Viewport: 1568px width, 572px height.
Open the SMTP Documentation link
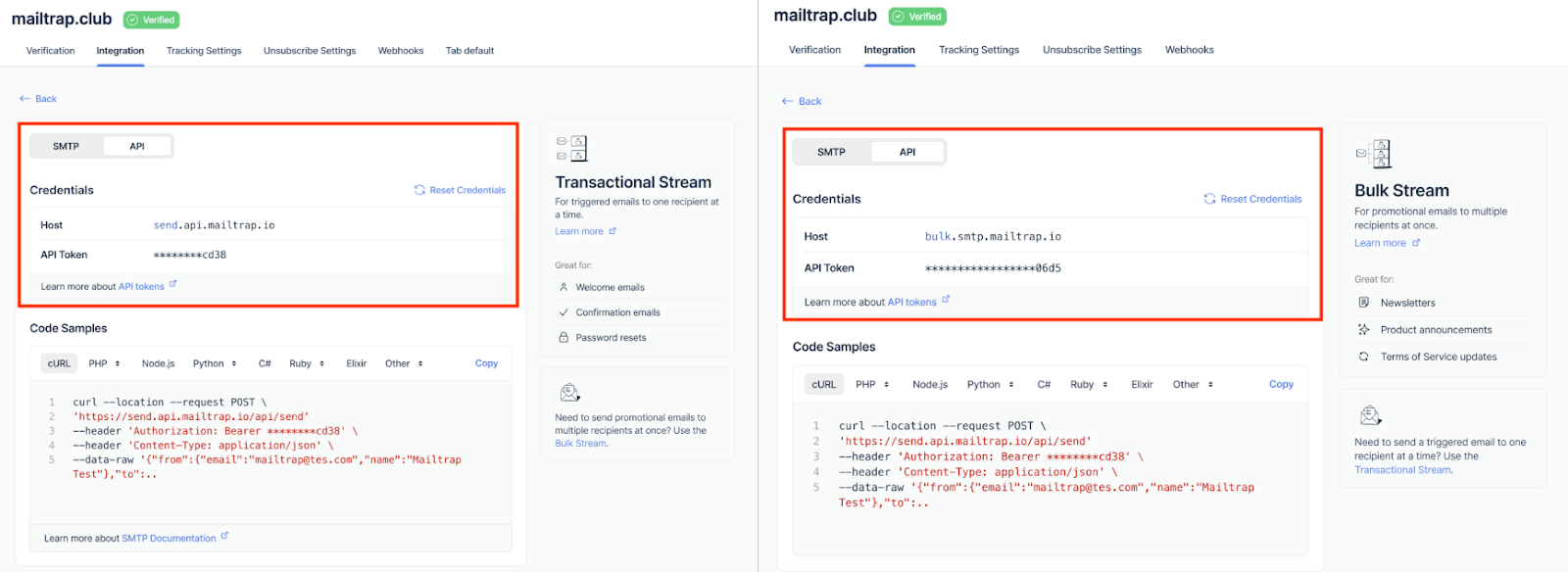169,539
